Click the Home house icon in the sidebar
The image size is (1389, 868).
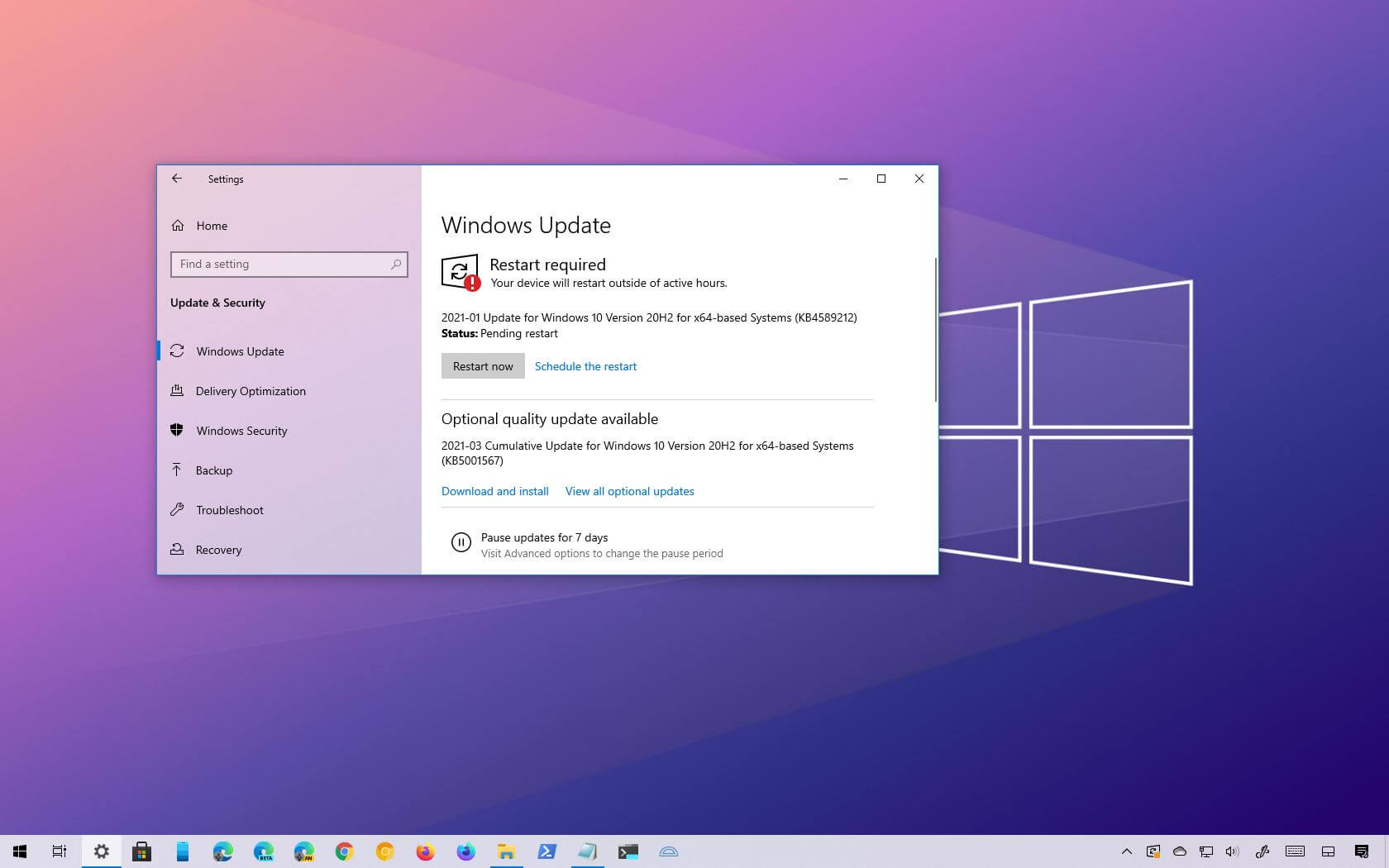pyautogui.click(x=178, y=225)
